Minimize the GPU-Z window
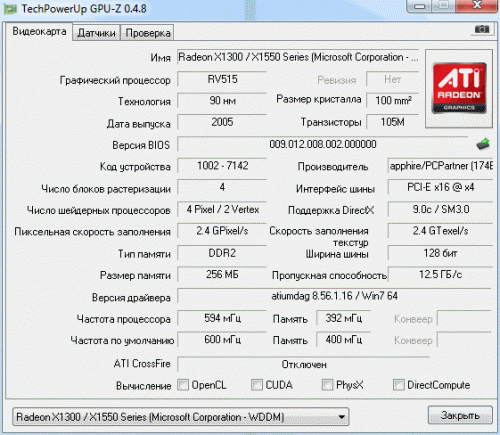The image size is (500, 435). click(420, 6)
